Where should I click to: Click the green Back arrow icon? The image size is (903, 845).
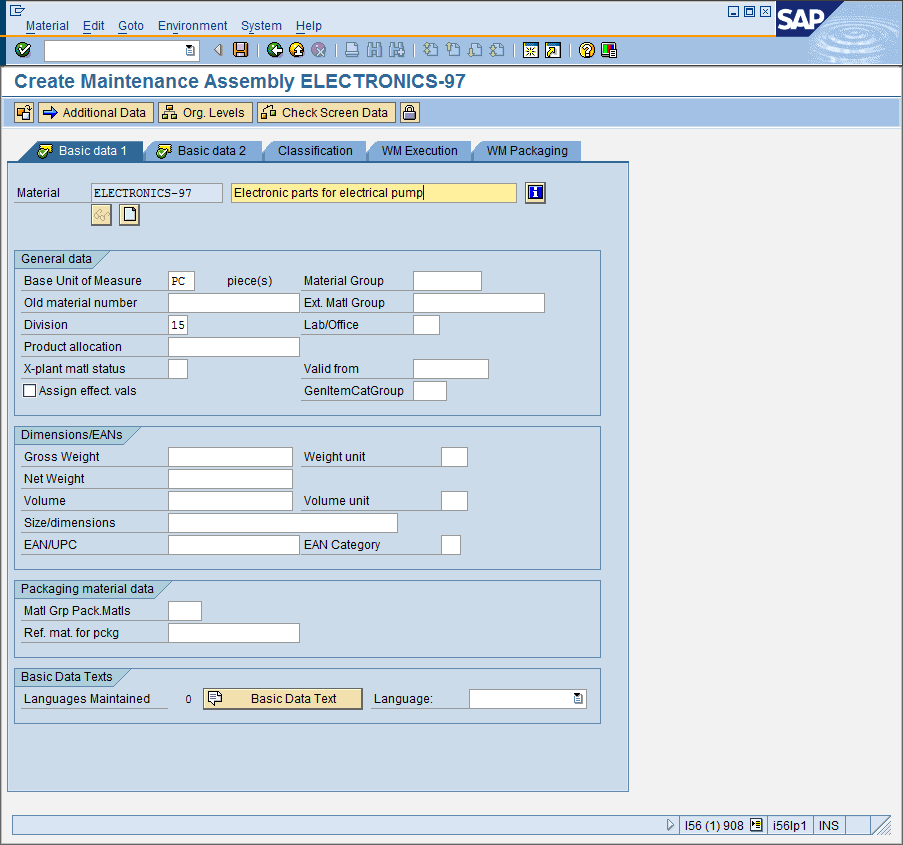click(x=275, y=50)
